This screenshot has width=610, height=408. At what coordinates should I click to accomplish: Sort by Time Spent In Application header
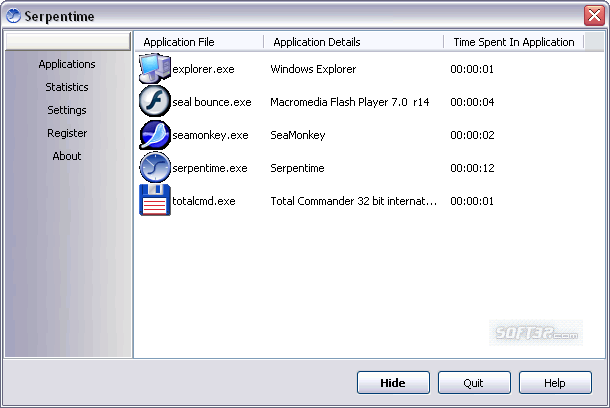514,42
